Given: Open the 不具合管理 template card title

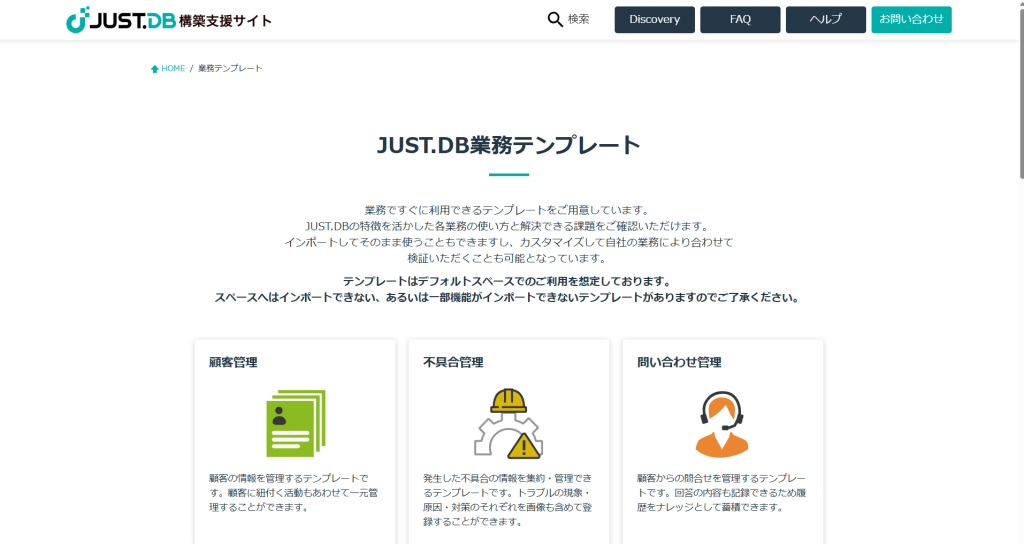Looking at the screenshot, I should tap(453, 362).
